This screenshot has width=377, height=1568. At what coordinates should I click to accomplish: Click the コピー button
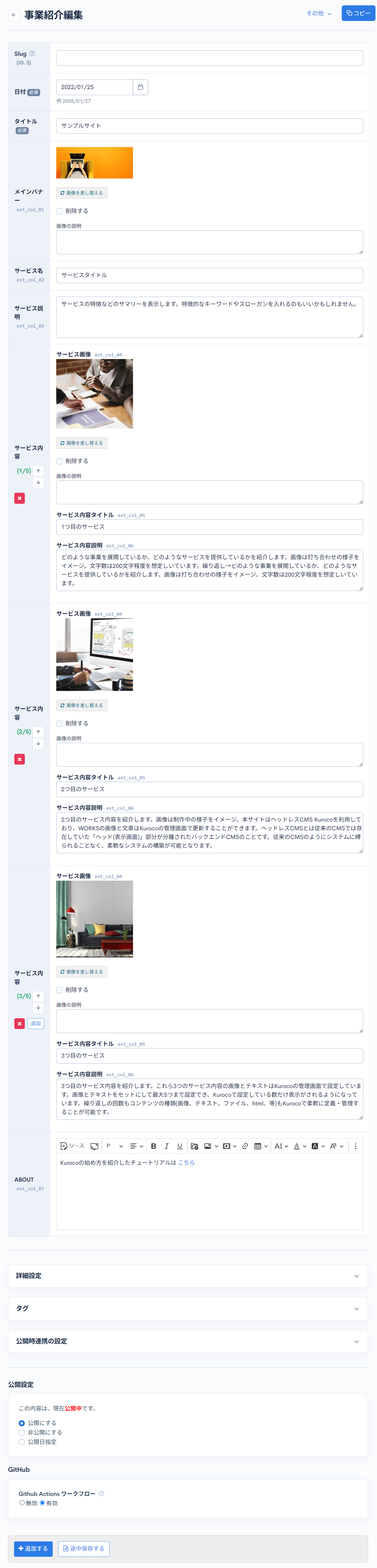tap(358, 13)
